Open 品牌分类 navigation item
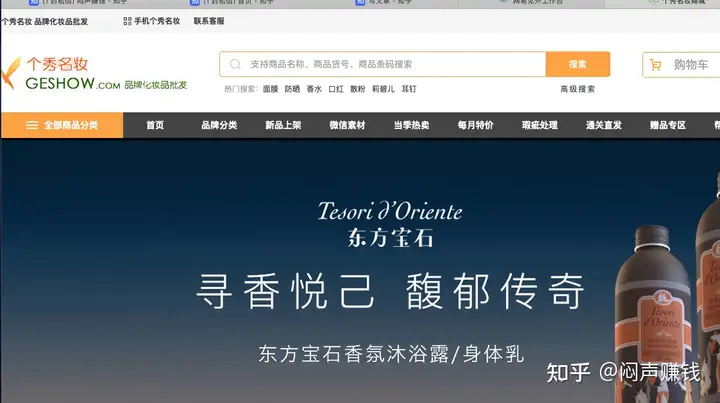This screenshot has width=720, height=403. (219, 125)
